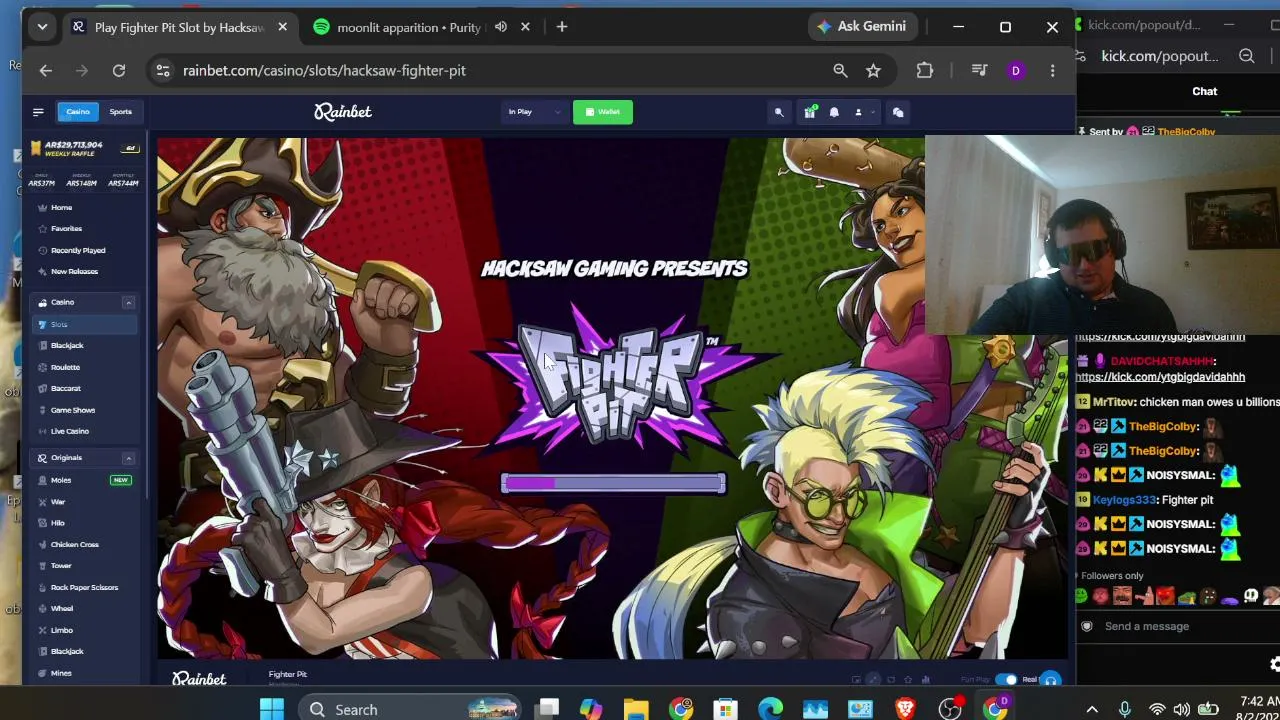Viewport: 1280px width, 720px height.
Task: Collapse the Casino sidebar section
Action: point(128,302)
